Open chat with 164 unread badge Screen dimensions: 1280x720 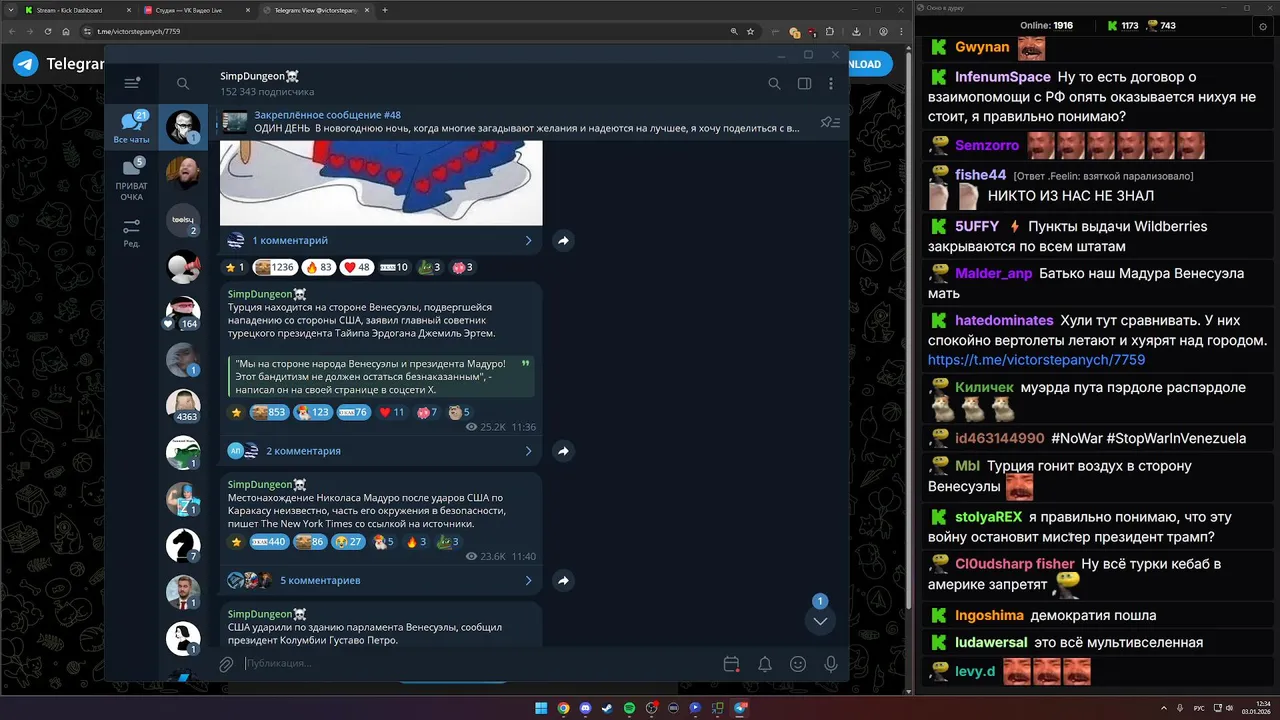pyautogui.click(x=183, y=313)
